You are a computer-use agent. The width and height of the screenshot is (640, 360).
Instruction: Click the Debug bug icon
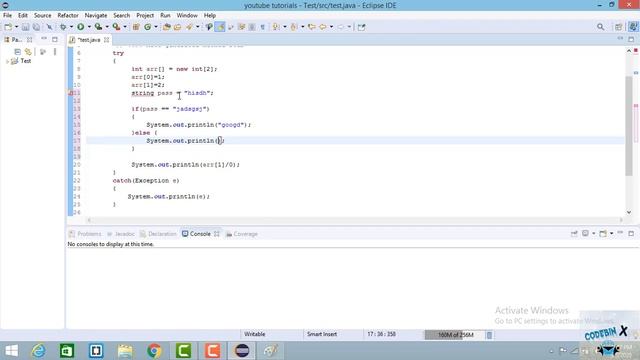63,27
